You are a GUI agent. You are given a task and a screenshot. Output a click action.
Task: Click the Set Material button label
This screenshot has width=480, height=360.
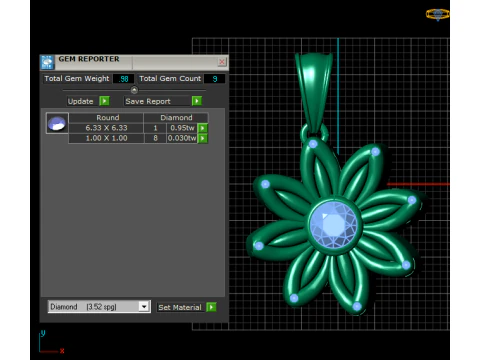180,307
